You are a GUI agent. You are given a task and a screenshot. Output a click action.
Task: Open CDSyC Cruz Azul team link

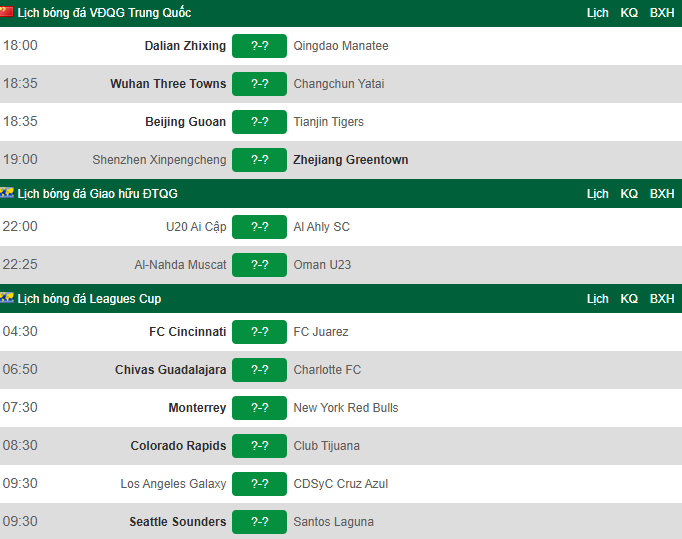click(341, 484)
